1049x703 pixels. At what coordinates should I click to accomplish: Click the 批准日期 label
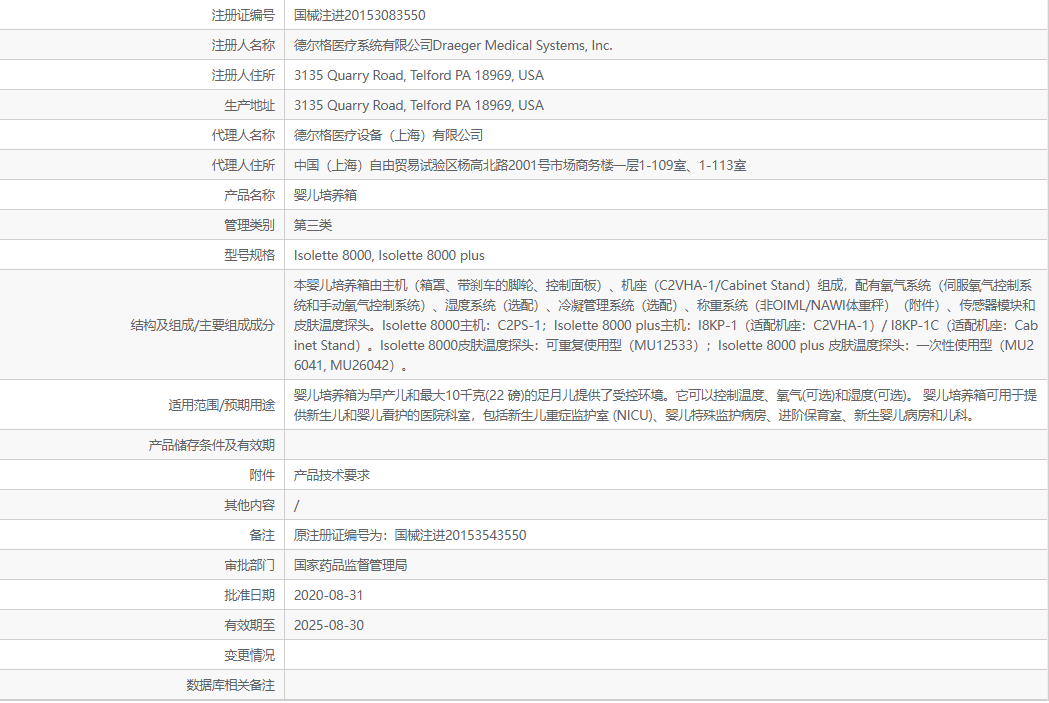pos(249,595)
